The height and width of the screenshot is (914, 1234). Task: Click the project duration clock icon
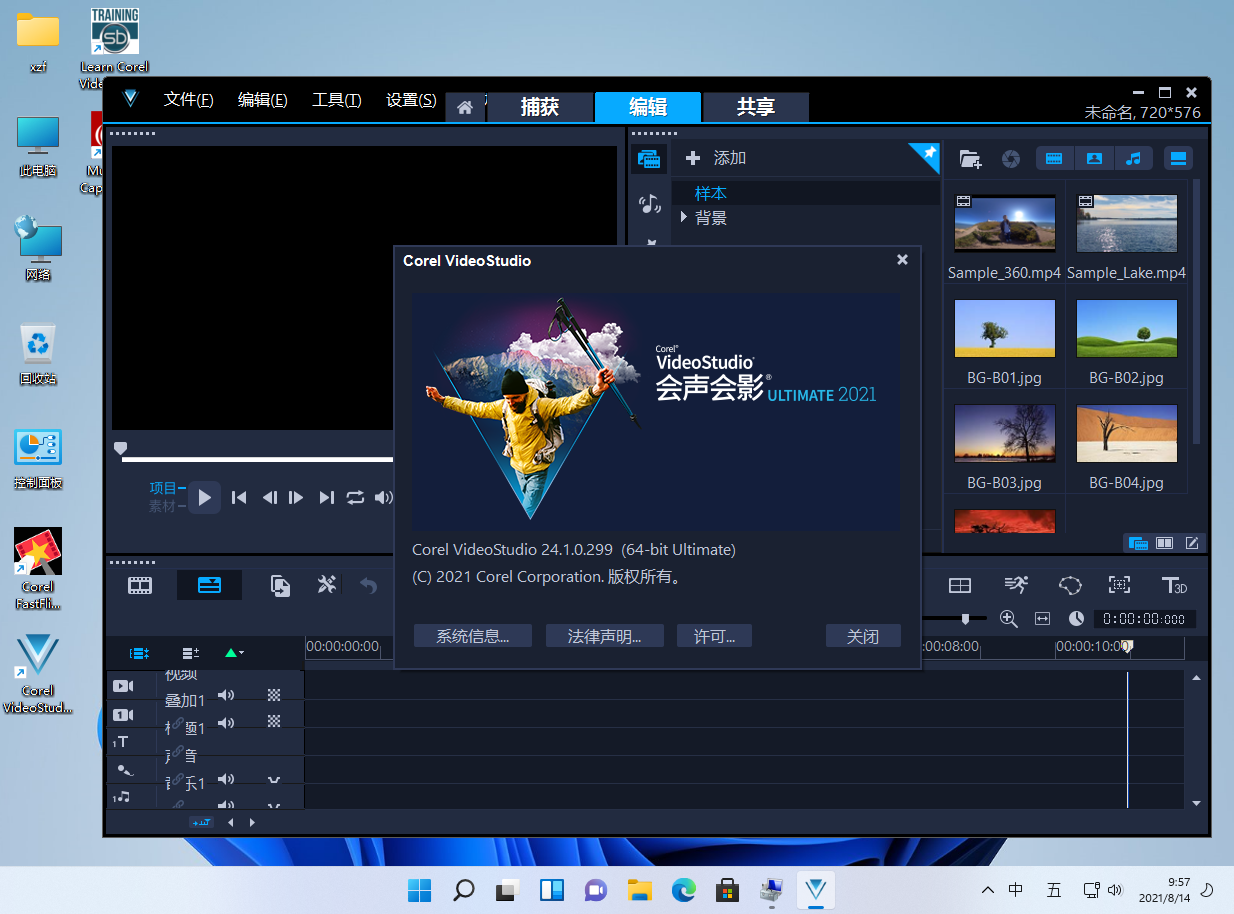click(x=1076, y=619)
